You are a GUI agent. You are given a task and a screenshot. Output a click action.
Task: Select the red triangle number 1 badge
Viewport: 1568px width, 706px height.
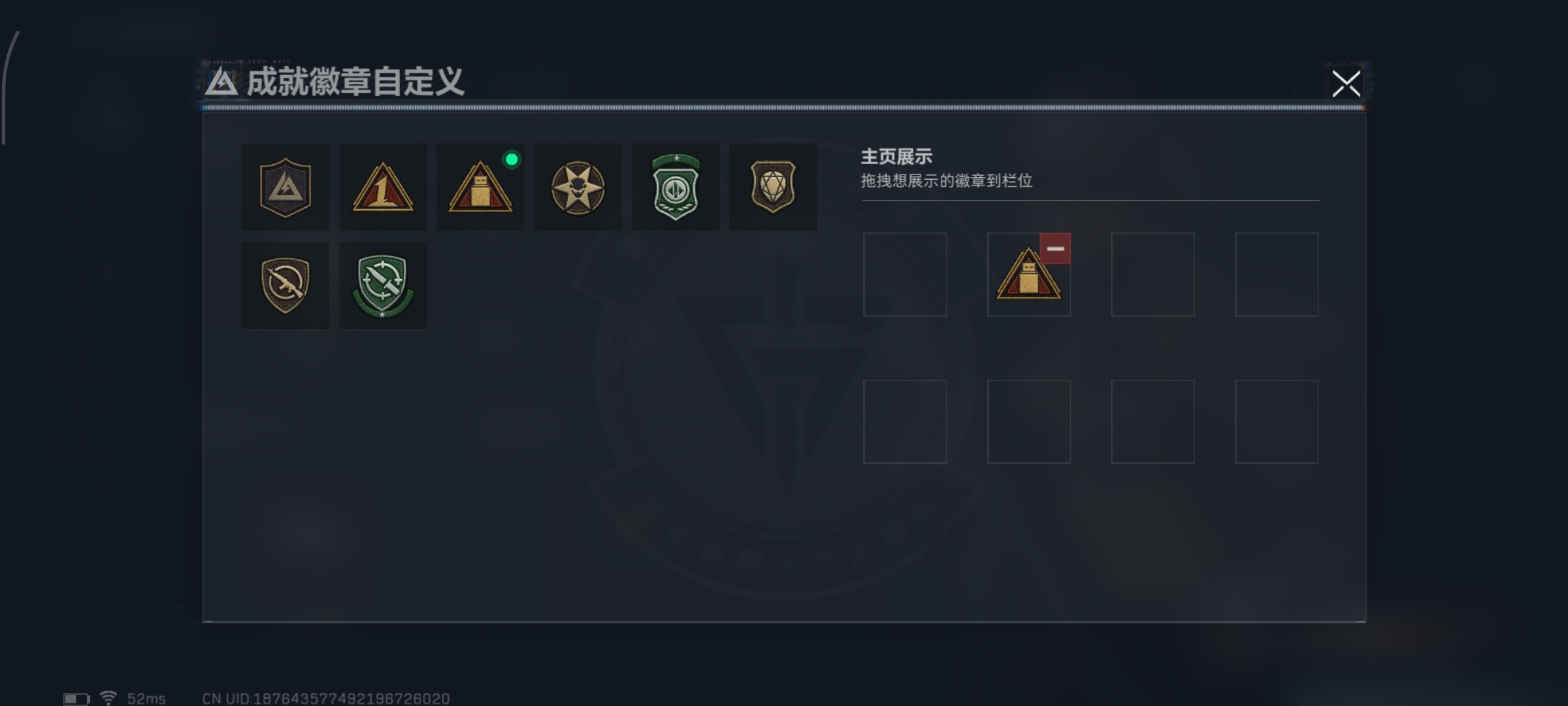383,187
